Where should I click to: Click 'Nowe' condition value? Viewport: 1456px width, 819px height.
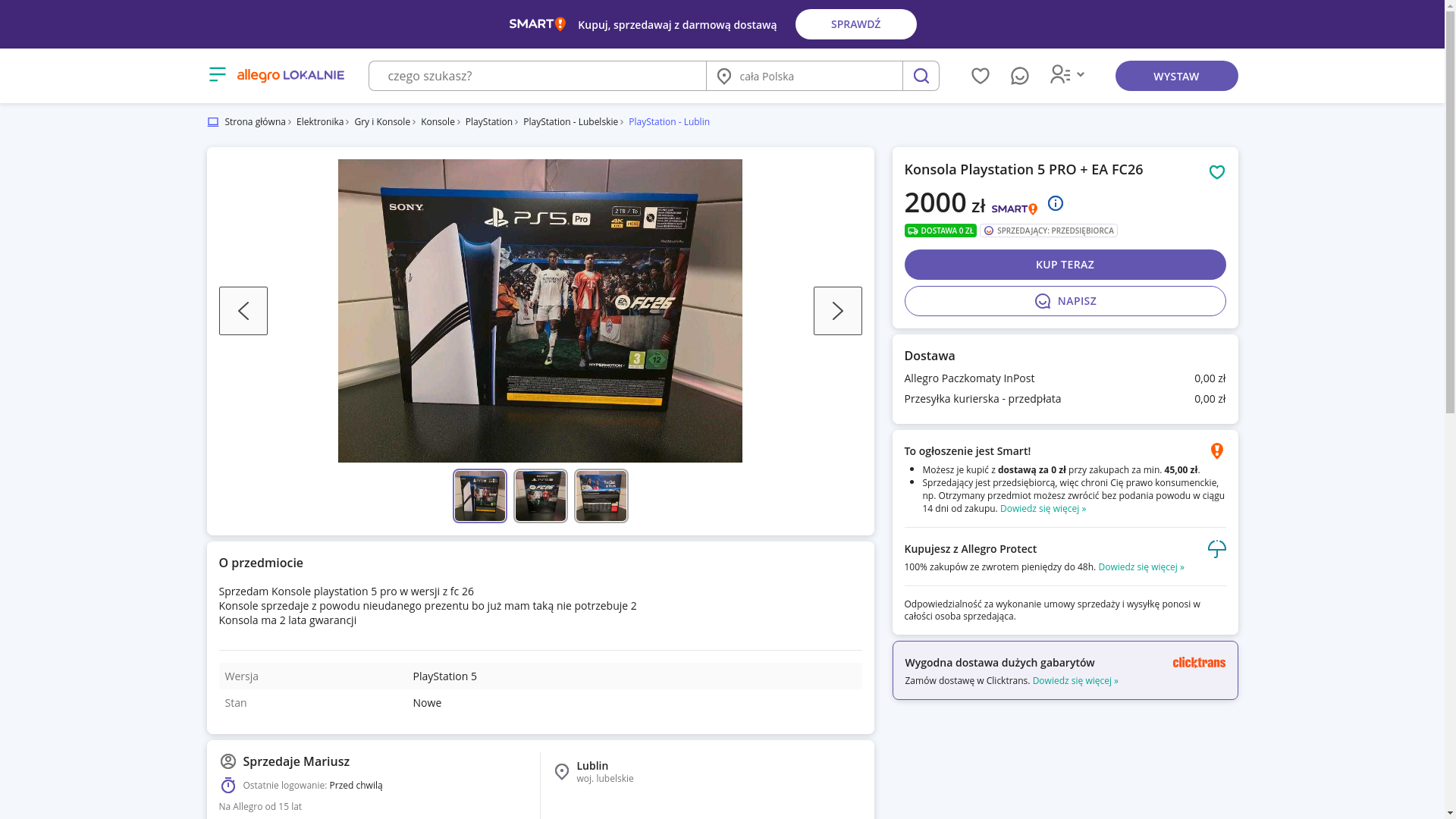(x=427, y=703)
